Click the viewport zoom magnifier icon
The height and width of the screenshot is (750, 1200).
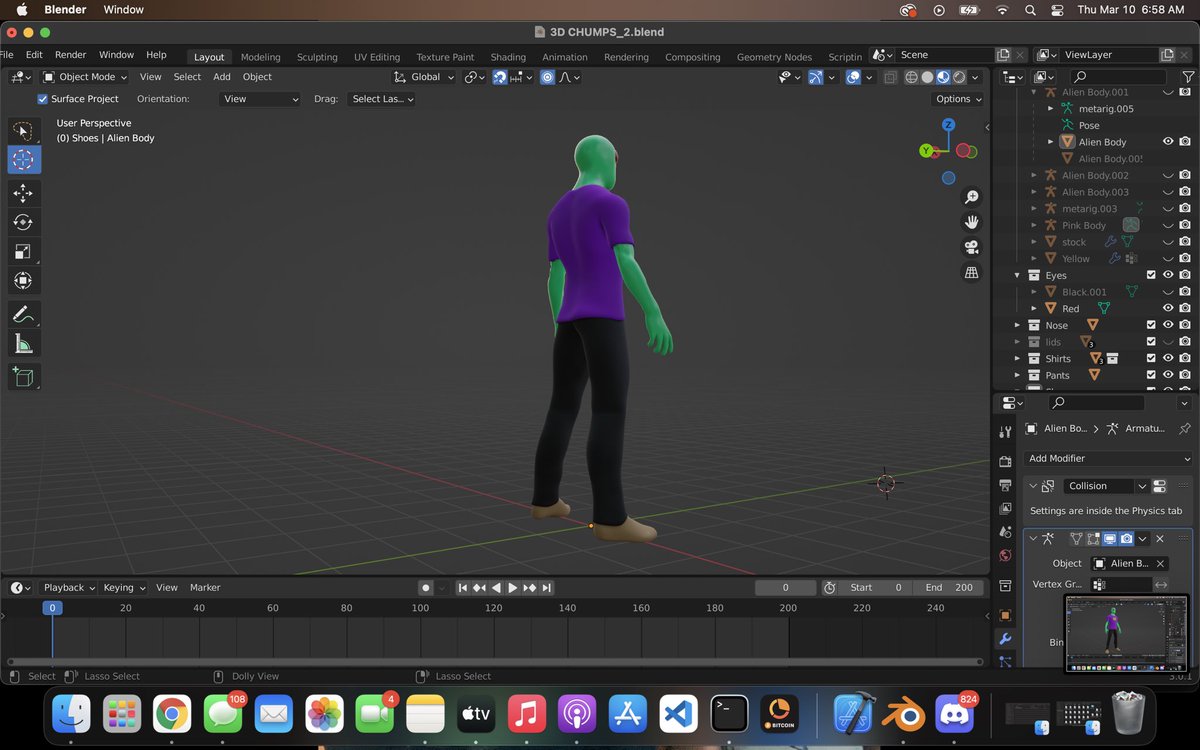tap(971, 197)
